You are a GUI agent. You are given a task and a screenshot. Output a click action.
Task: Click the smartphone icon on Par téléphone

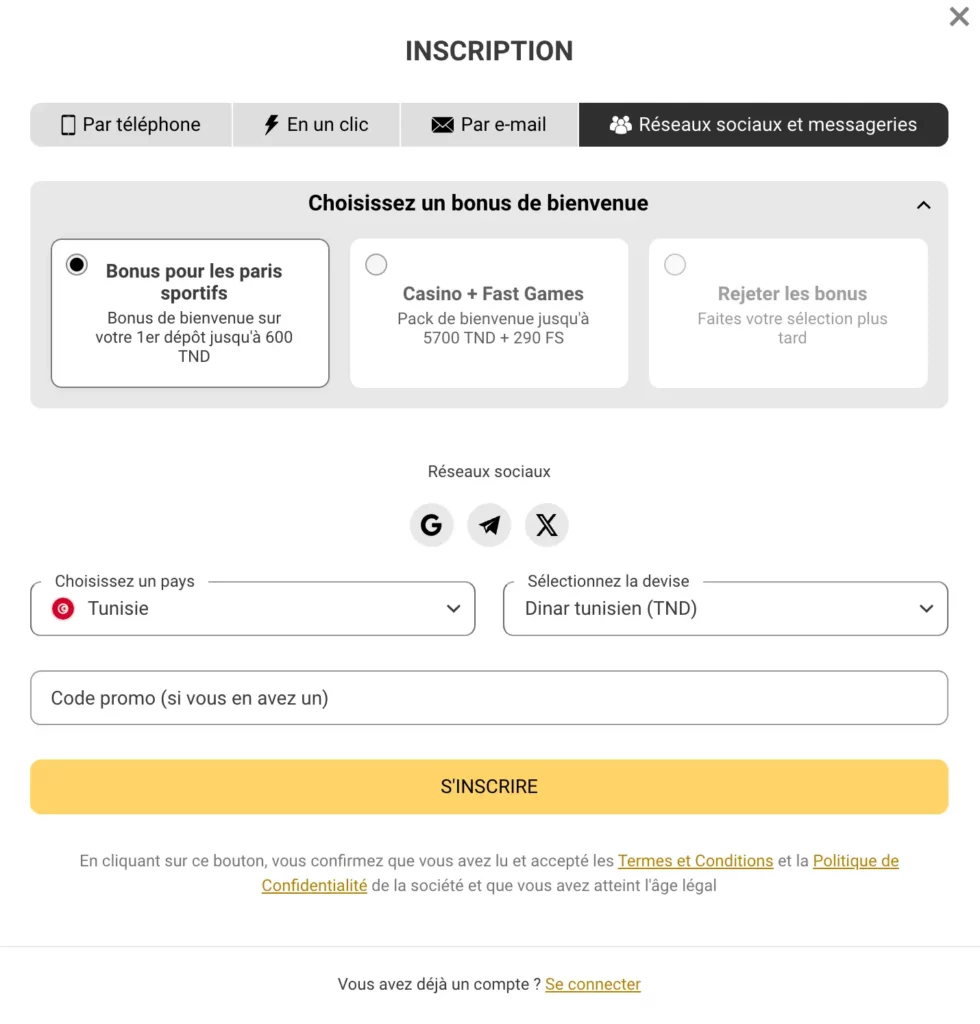[x=69, y=124]
